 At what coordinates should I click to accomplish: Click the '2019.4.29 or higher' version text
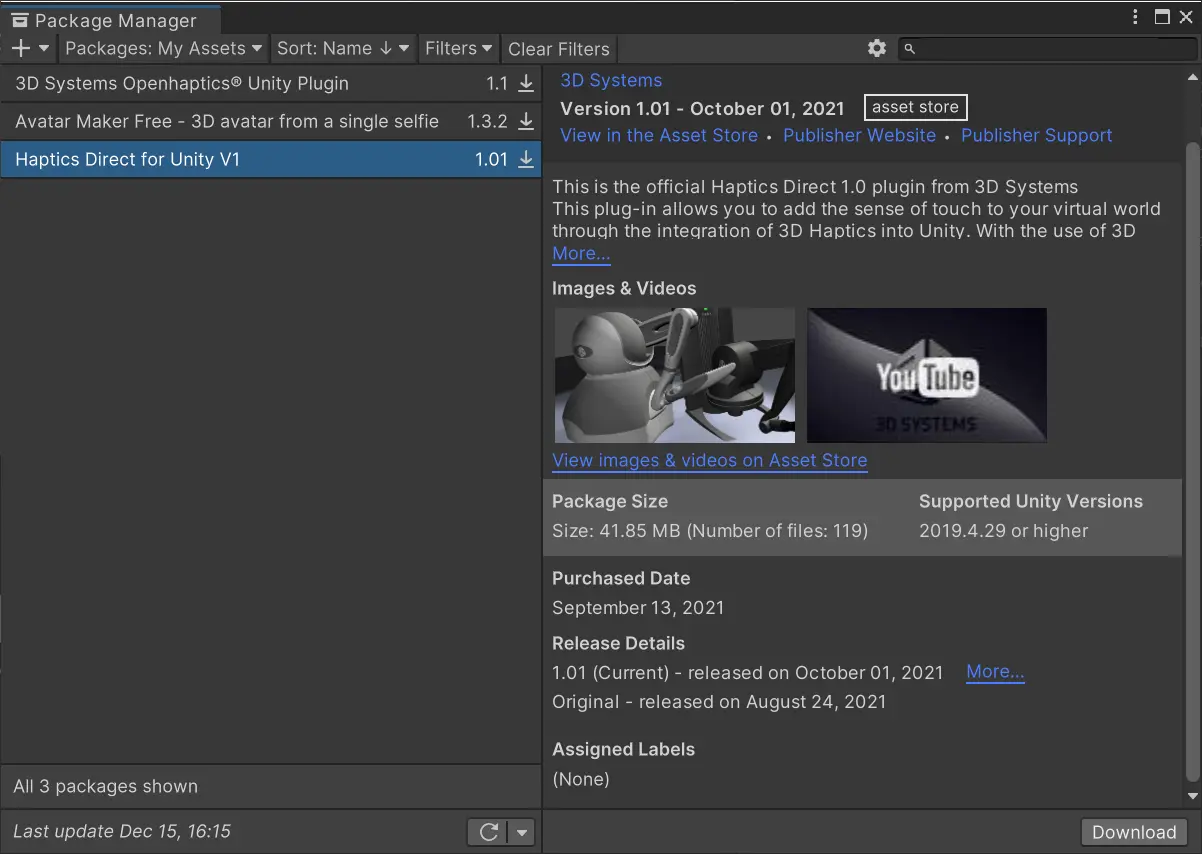pos(1004,531)
